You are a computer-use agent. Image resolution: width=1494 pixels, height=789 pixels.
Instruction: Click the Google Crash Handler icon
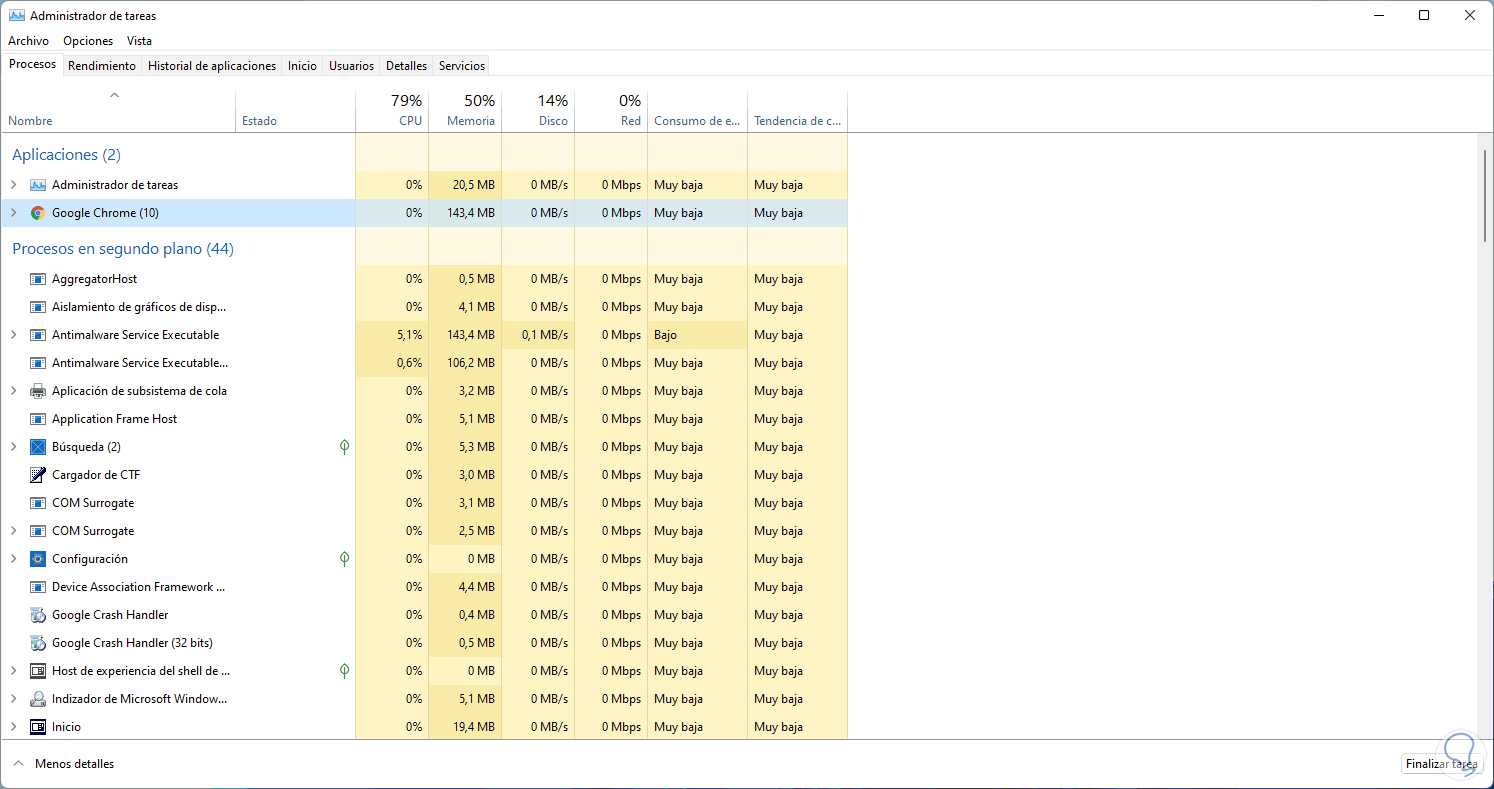[x=38, y=615]
